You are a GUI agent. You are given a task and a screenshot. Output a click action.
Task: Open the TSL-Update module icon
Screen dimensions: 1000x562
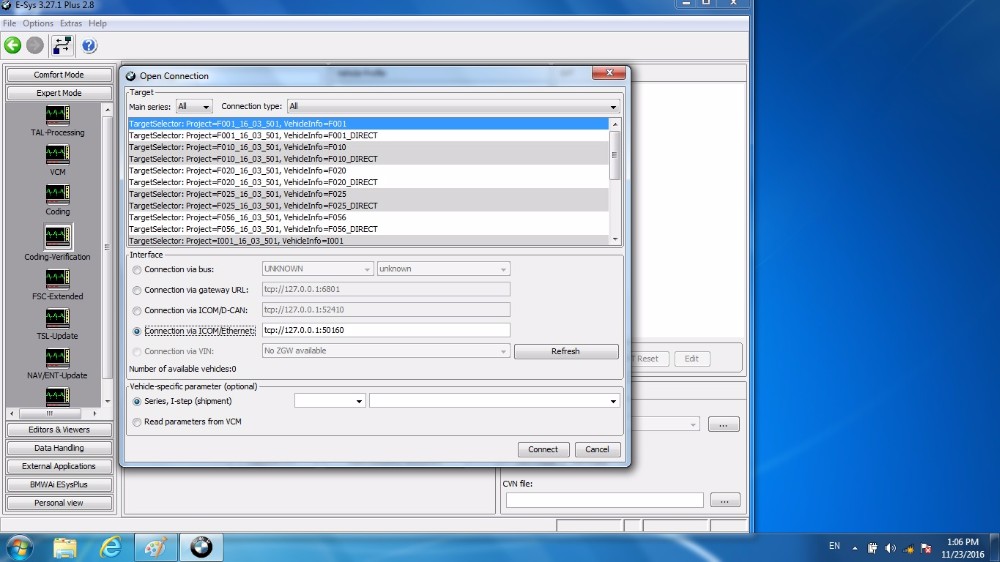pos(58,317)
